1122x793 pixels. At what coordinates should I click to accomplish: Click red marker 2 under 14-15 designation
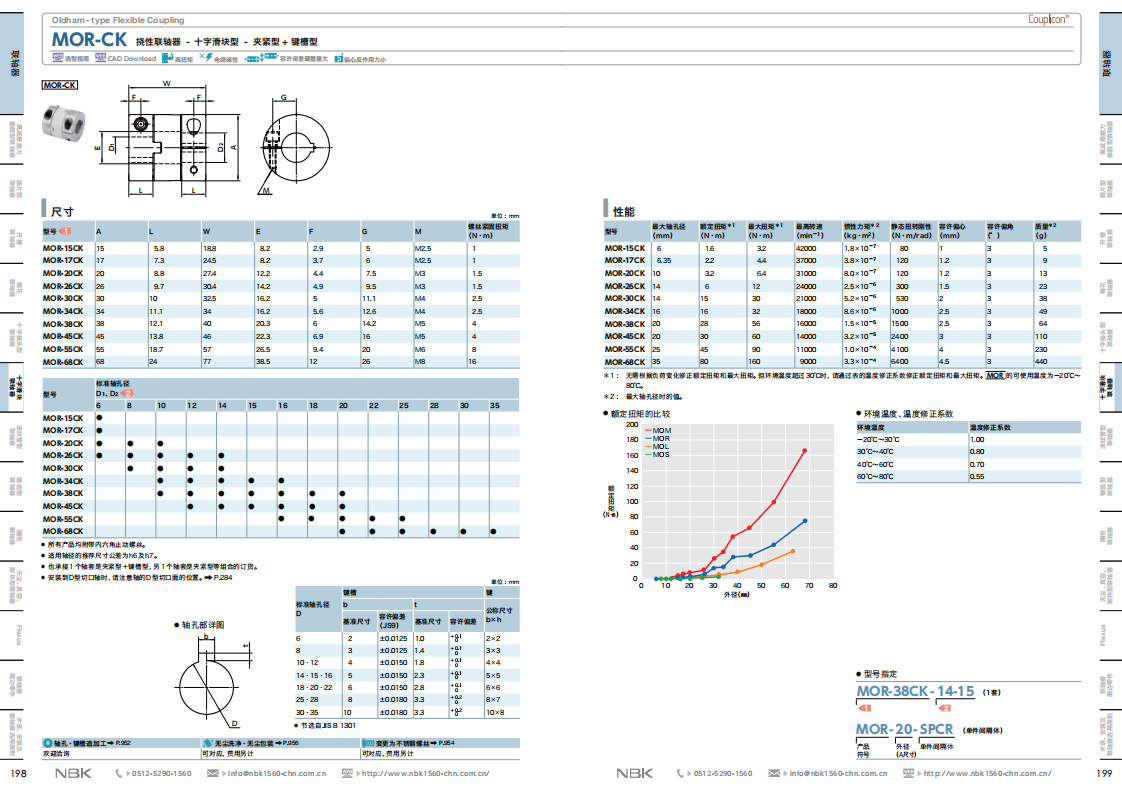[x=945, y=708]
